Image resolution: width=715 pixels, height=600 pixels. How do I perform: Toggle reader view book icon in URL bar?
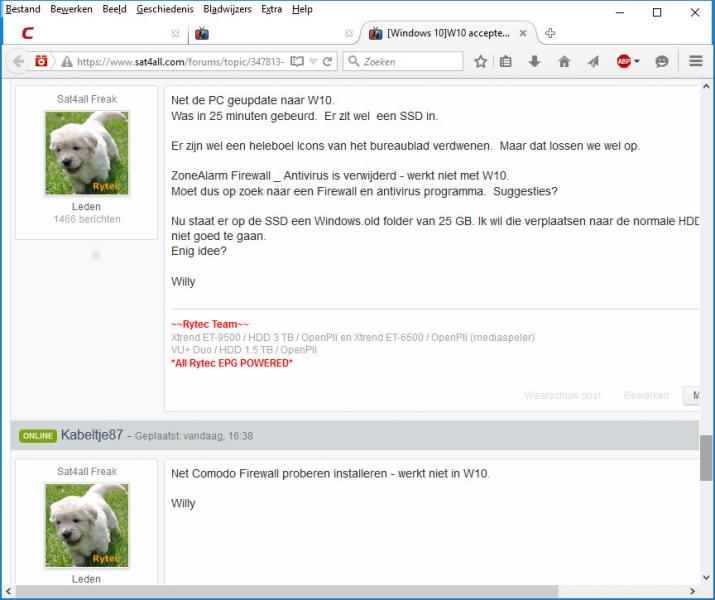click(x=296, y=61)
